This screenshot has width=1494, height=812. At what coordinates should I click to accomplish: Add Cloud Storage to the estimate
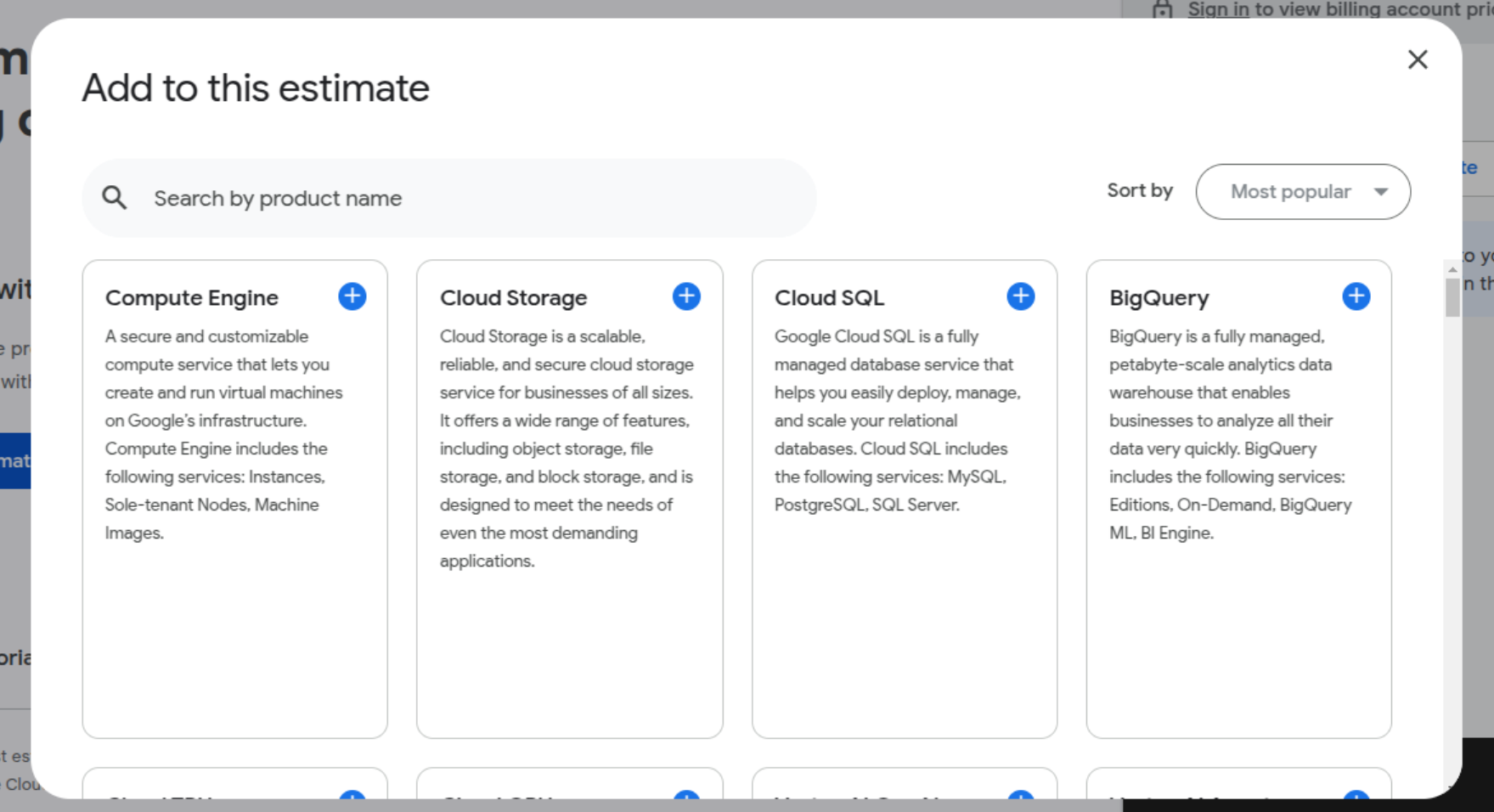(x=685, y=296)
